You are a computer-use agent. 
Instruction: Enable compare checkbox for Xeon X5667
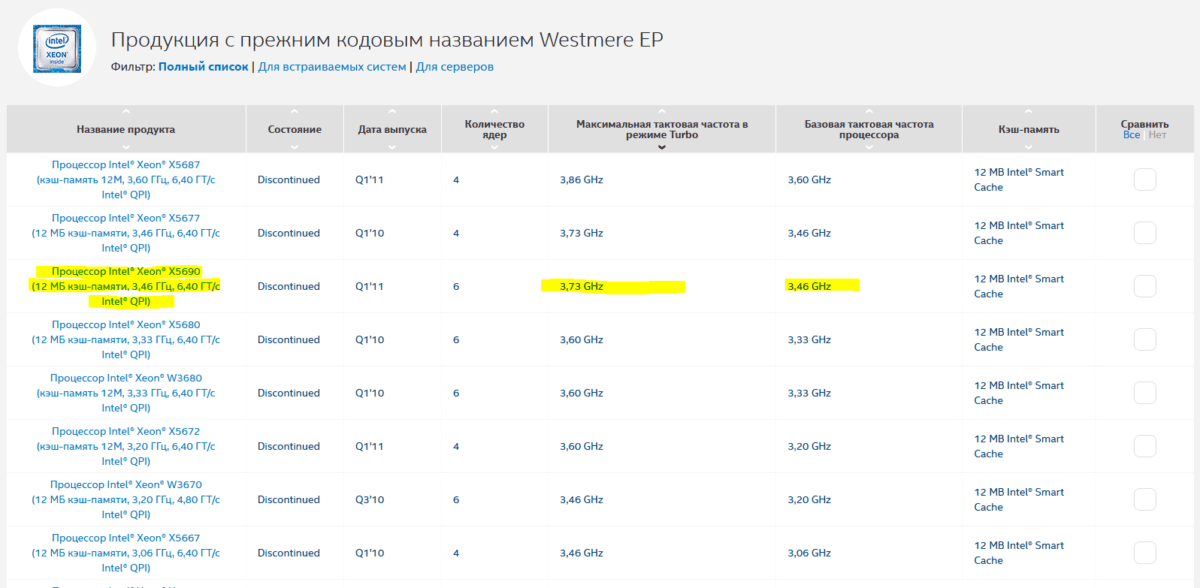[1145, 552]
